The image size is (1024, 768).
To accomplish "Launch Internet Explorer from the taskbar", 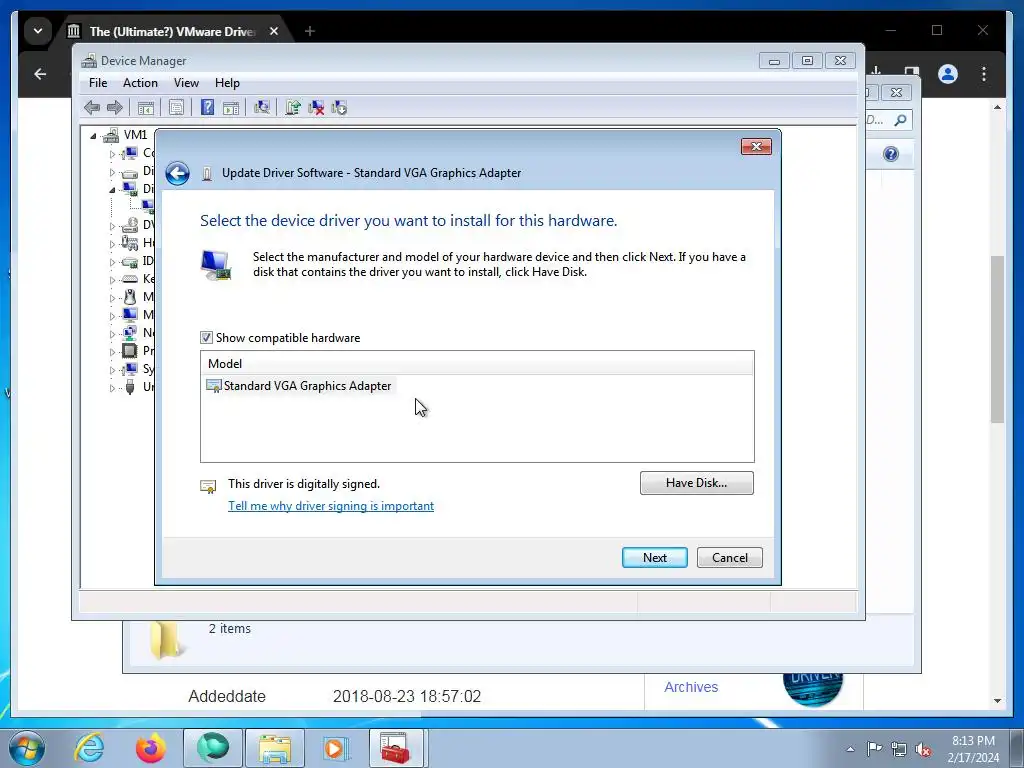I will coord(89,748).
